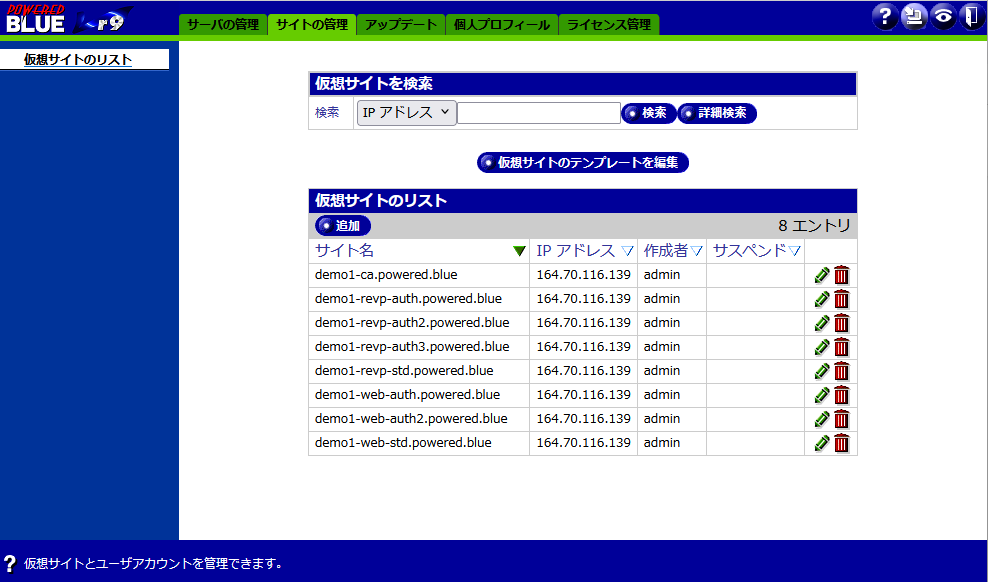The image size is (988, 582).
Task: Edit demo1-revp-std.powered.blue with pencil icon
Action: [822, 371]
